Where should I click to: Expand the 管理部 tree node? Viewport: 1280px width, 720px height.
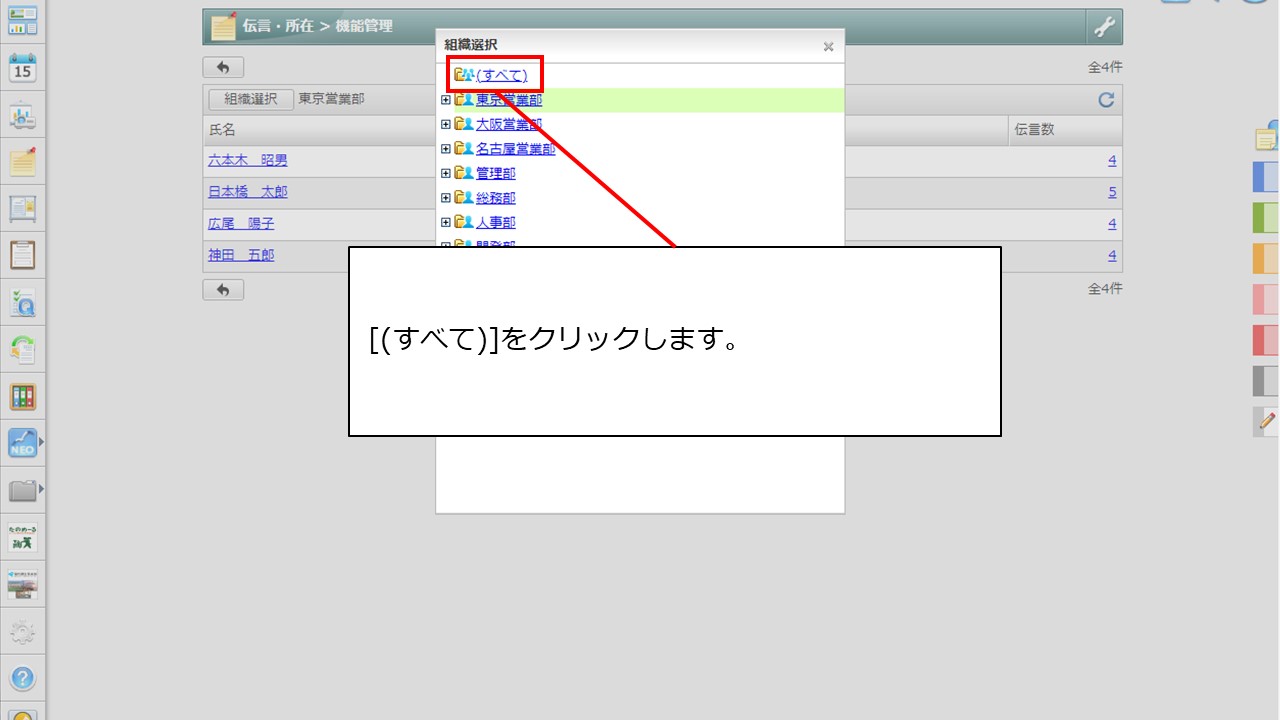(x=446, y=173)
